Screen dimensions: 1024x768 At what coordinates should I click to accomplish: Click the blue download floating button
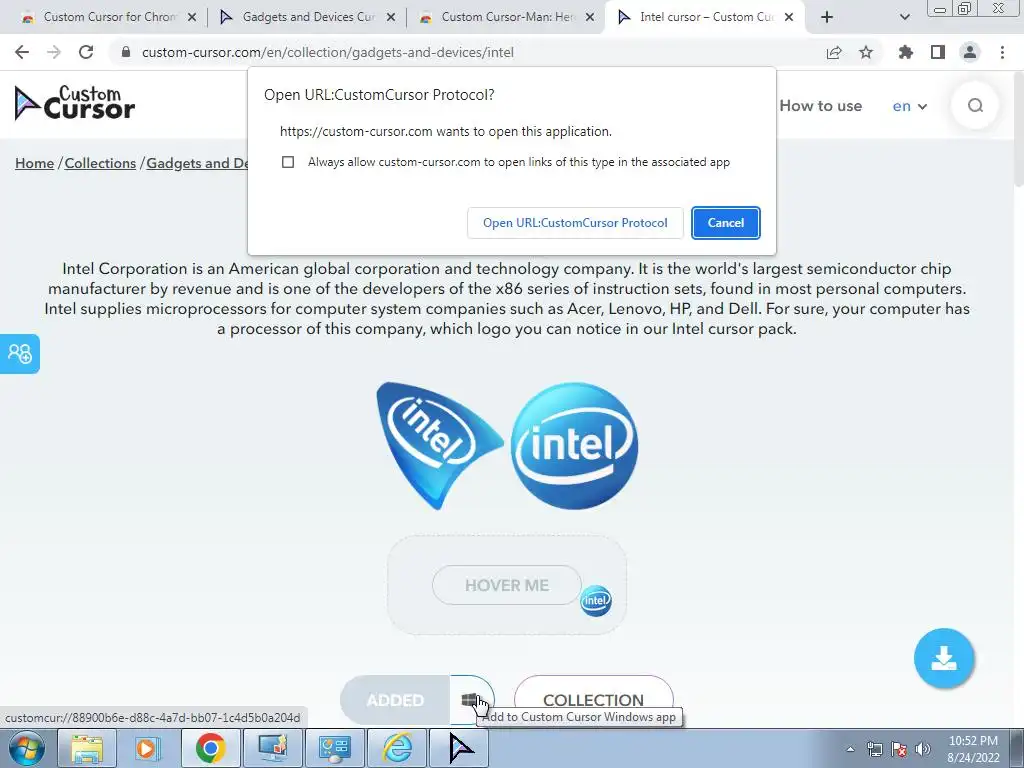[944, 658]
